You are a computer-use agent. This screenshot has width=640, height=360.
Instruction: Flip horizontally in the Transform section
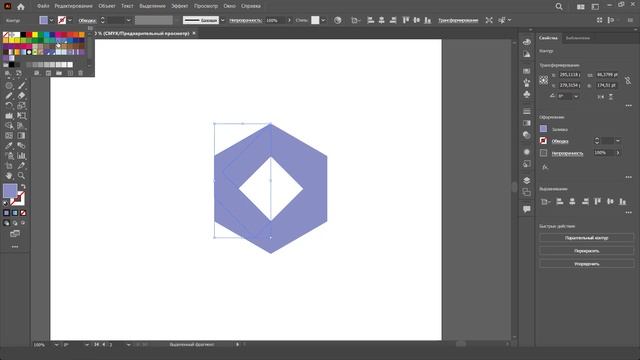(x=601, y=97)
